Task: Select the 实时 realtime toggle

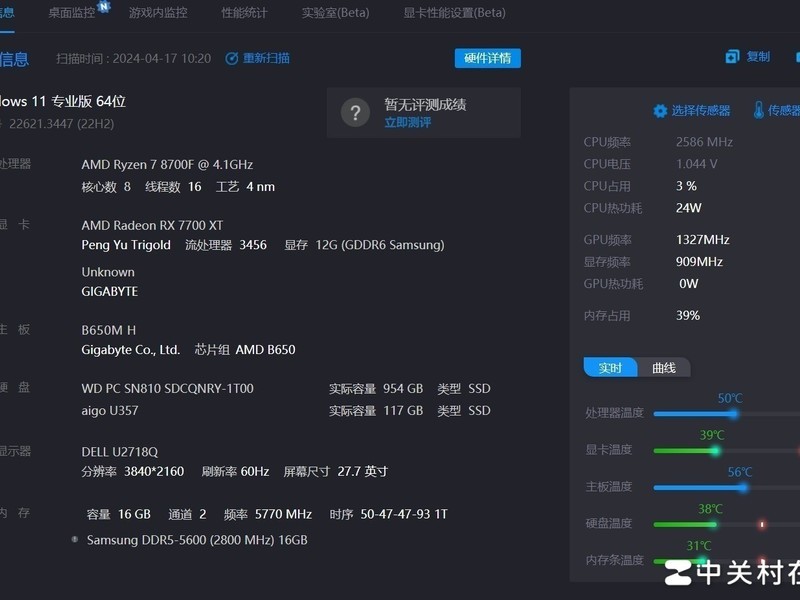Action: point(610,368)
